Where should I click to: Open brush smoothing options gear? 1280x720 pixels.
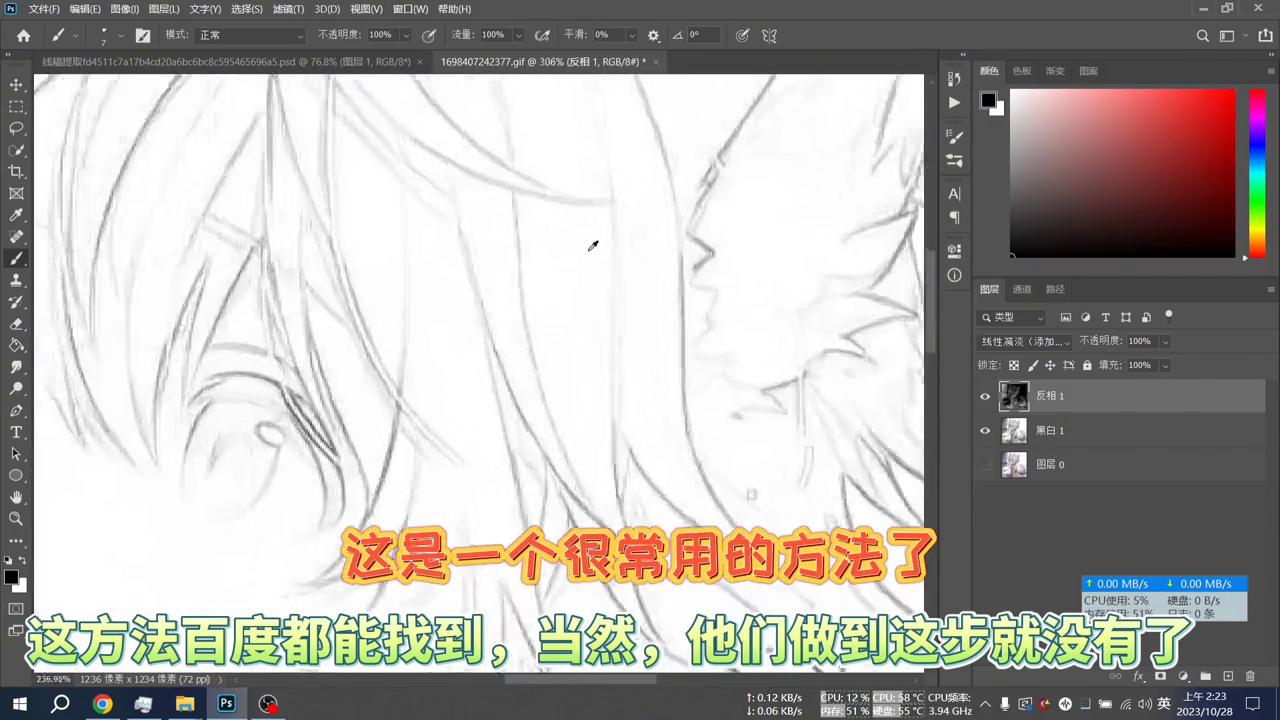click(x=654, y=35)
